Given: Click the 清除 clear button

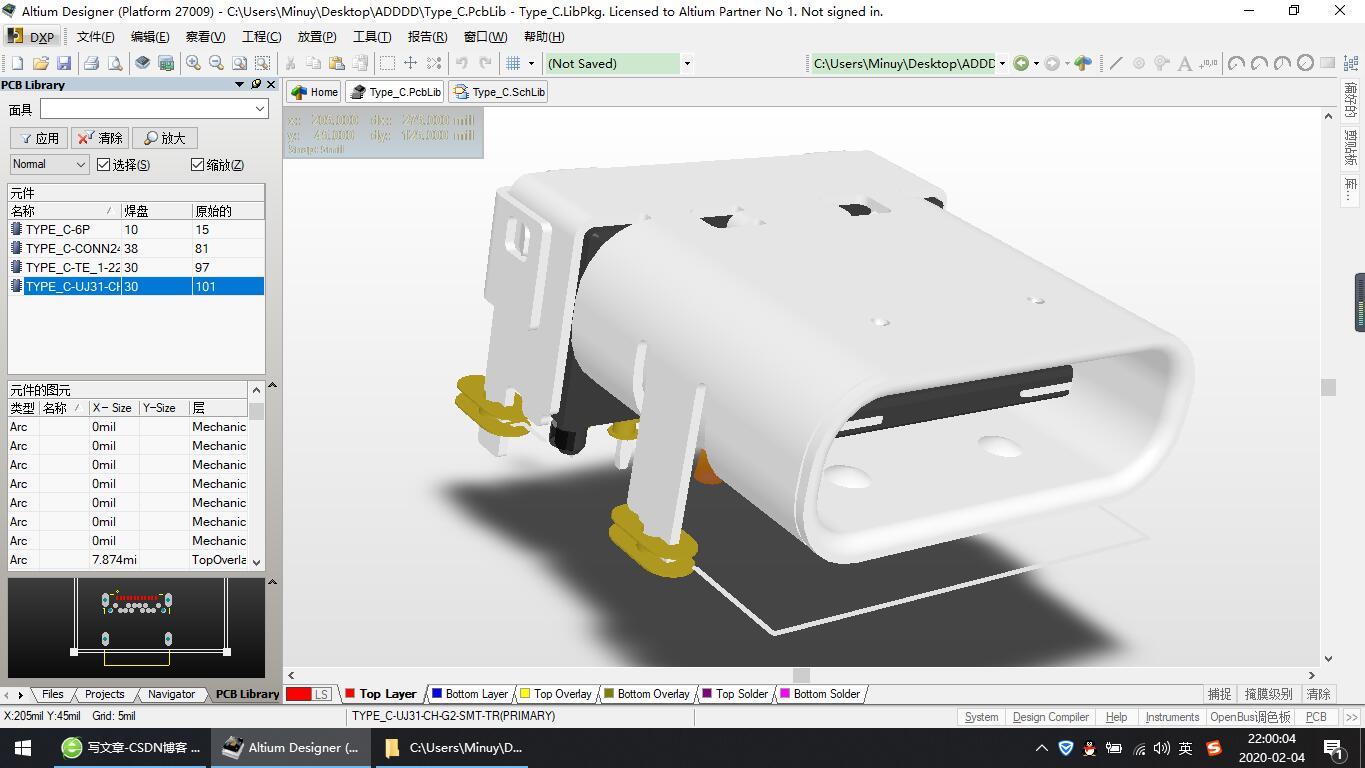Looking at the screenshot, I should (100, 138).
